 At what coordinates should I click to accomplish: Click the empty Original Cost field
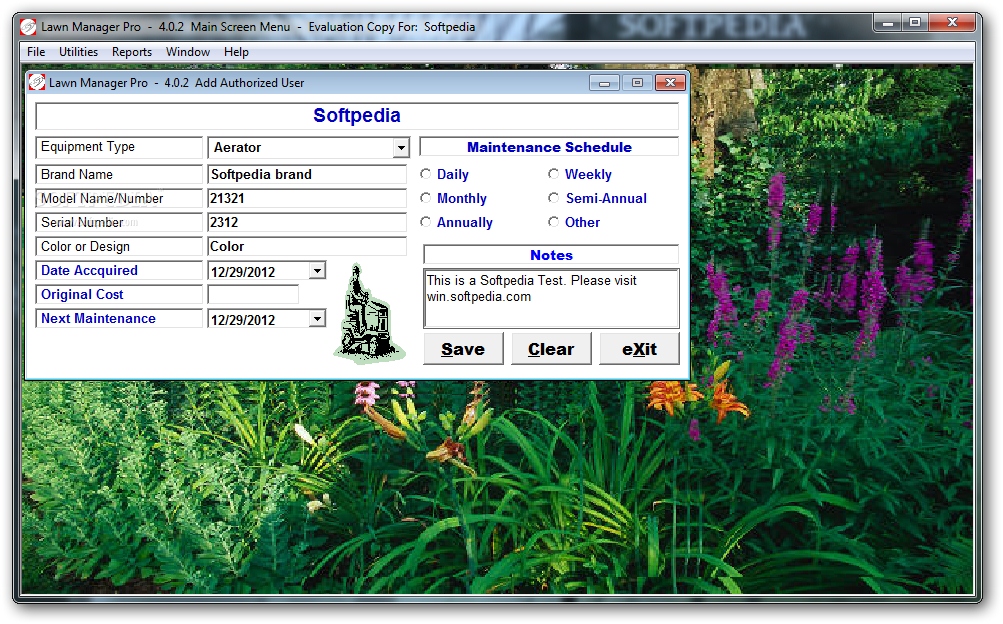pyautogui.click(x=253, y=294)
